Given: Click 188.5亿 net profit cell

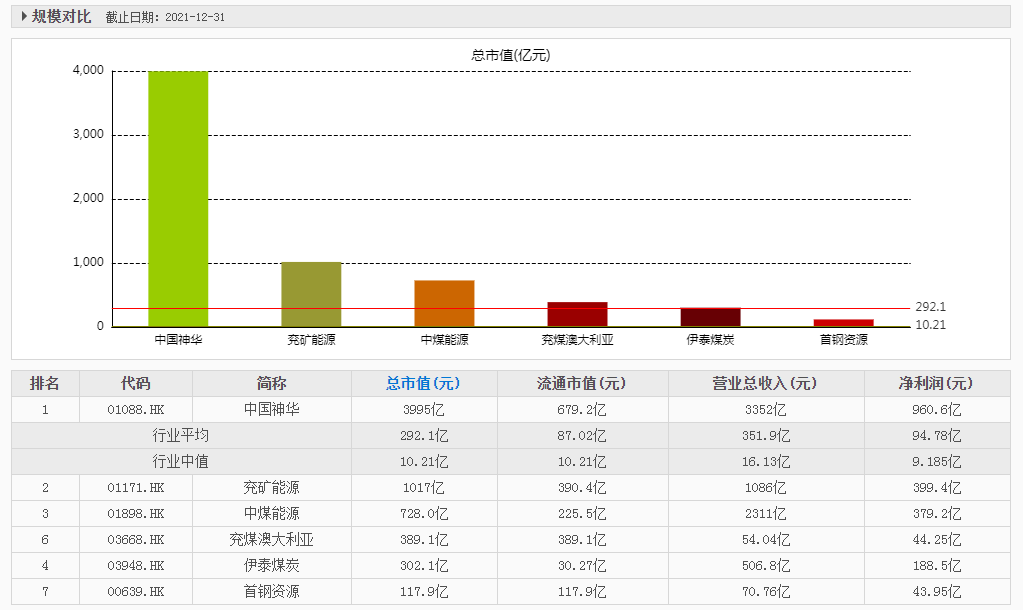Looking at the screenshot, I should (x=936, y=566).
